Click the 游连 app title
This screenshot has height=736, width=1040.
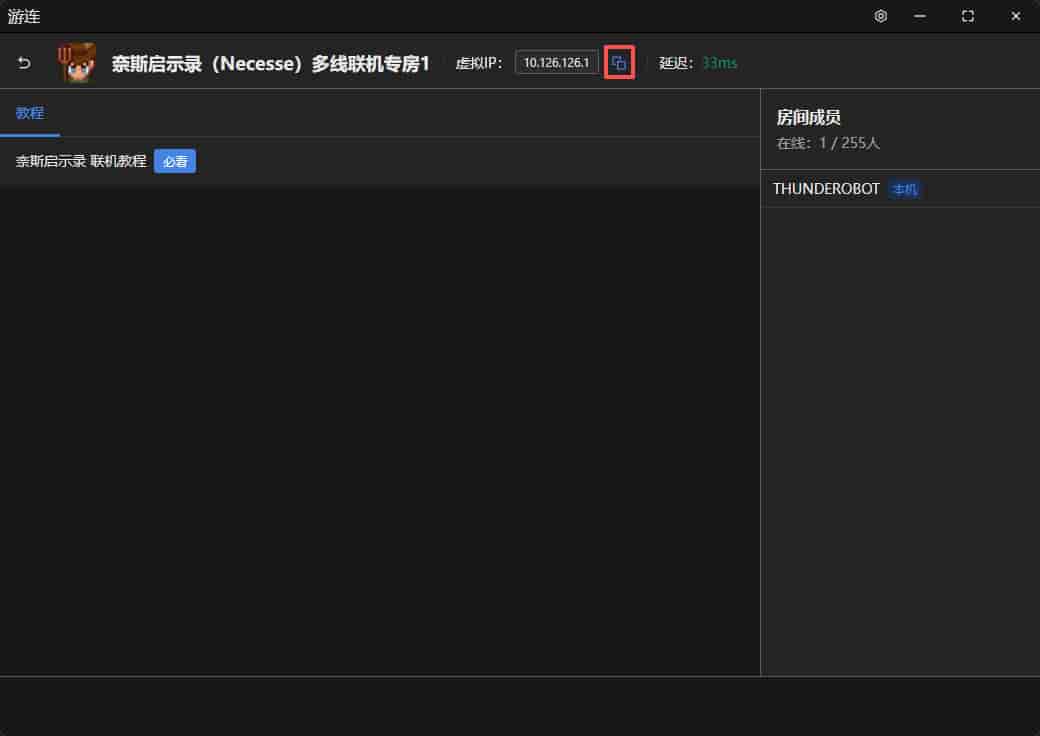coord(24,16)
